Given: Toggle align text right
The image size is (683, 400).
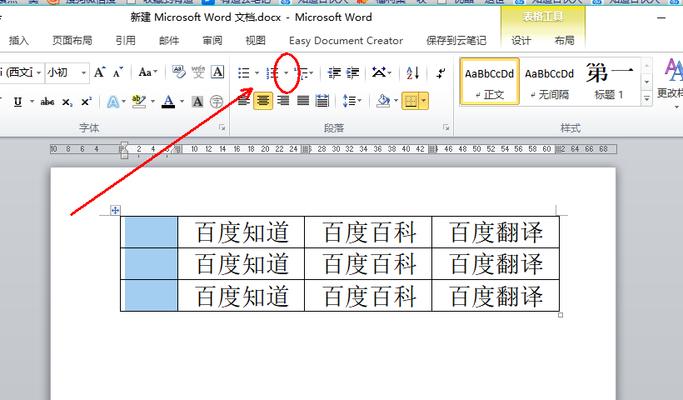Looking at the screenshot, I should pyautogui.click(x=283, y=101).
